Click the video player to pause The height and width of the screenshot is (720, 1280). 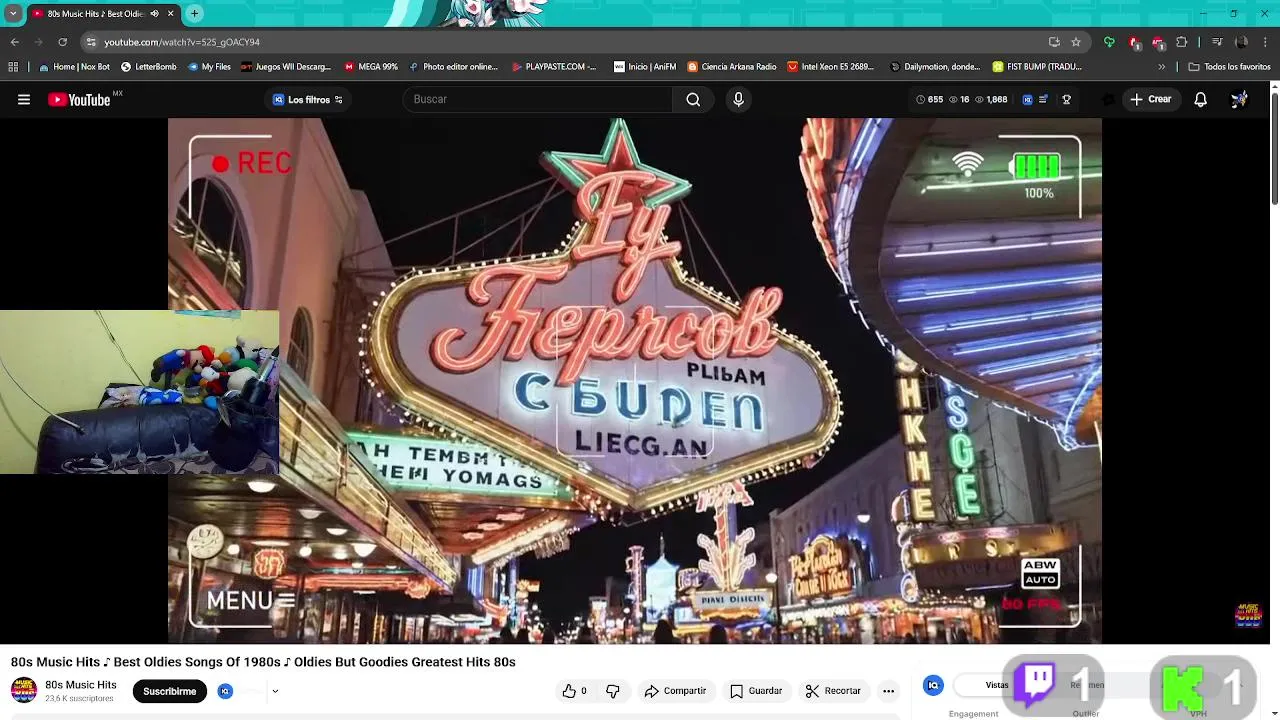pos(635,380)
